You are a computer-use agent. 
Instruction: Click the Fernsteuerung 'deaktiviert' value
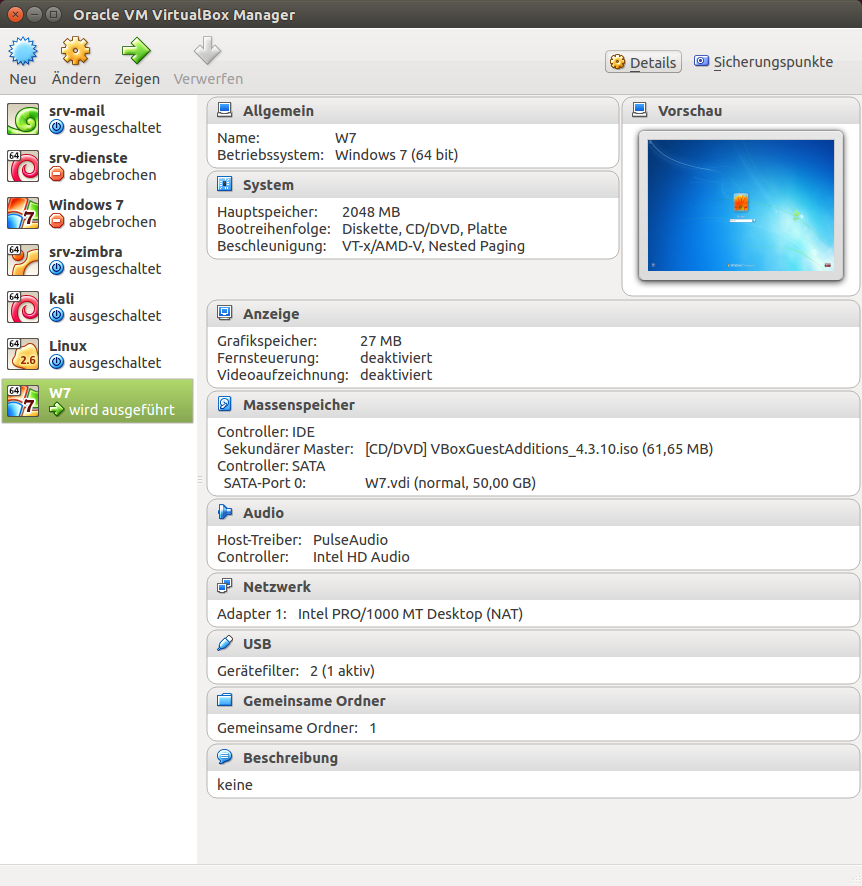[x=396, y=358]
